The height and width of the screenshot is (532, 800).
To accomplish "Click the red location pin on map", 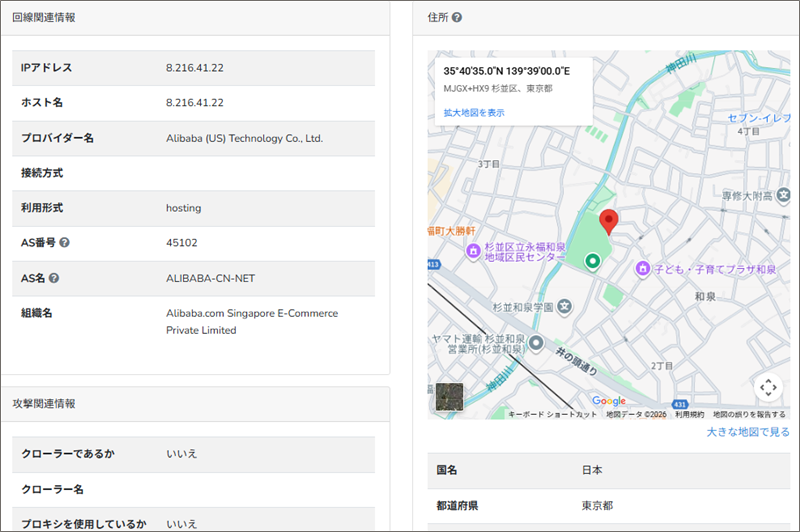I will 609,221.
